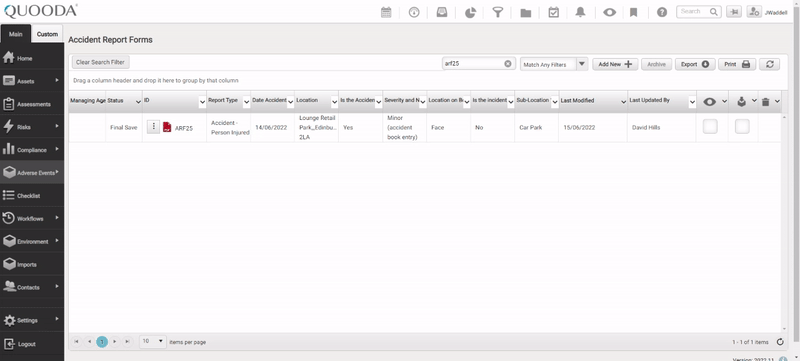The width and height of the screenshot is (800, 361).
Task: Open Adverse Events in the sidebar
Action: [32, 173]
